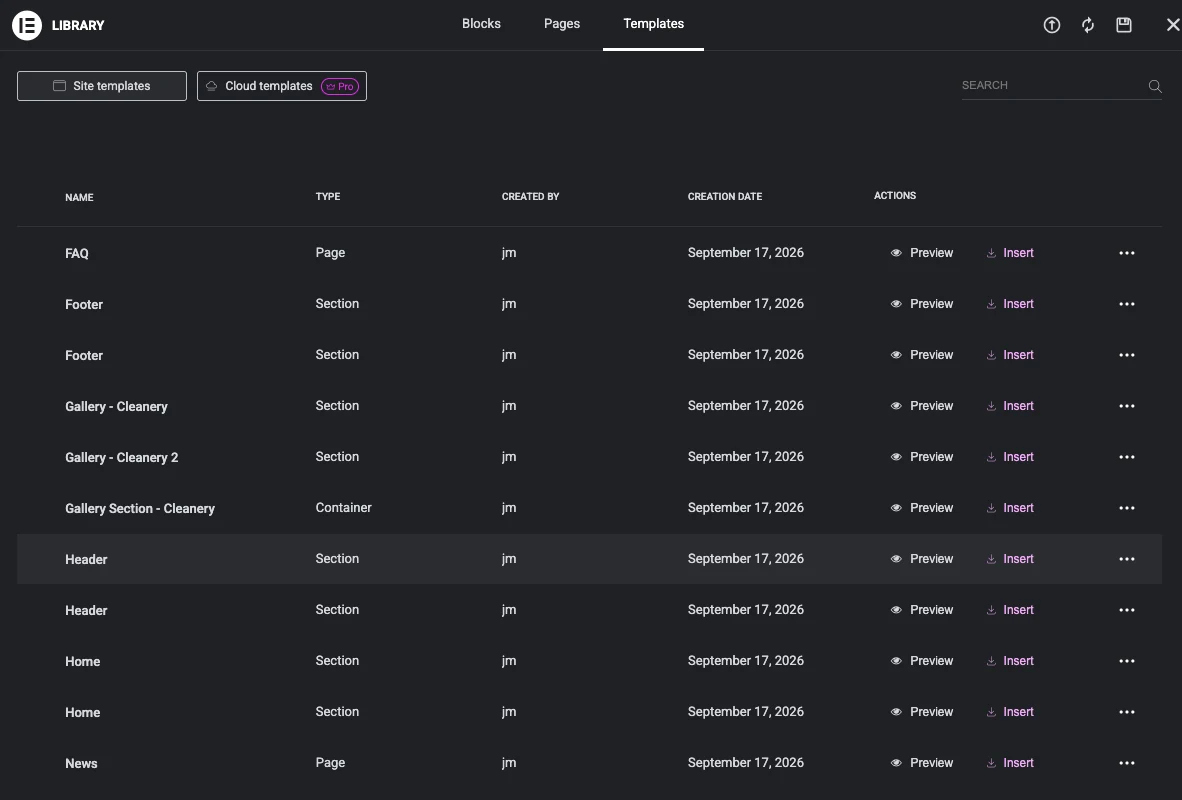The height and width of the screenshot is (800, 1182).
Task: Click the Gallery Section - Cleanery name
Action: coord(139,509)
